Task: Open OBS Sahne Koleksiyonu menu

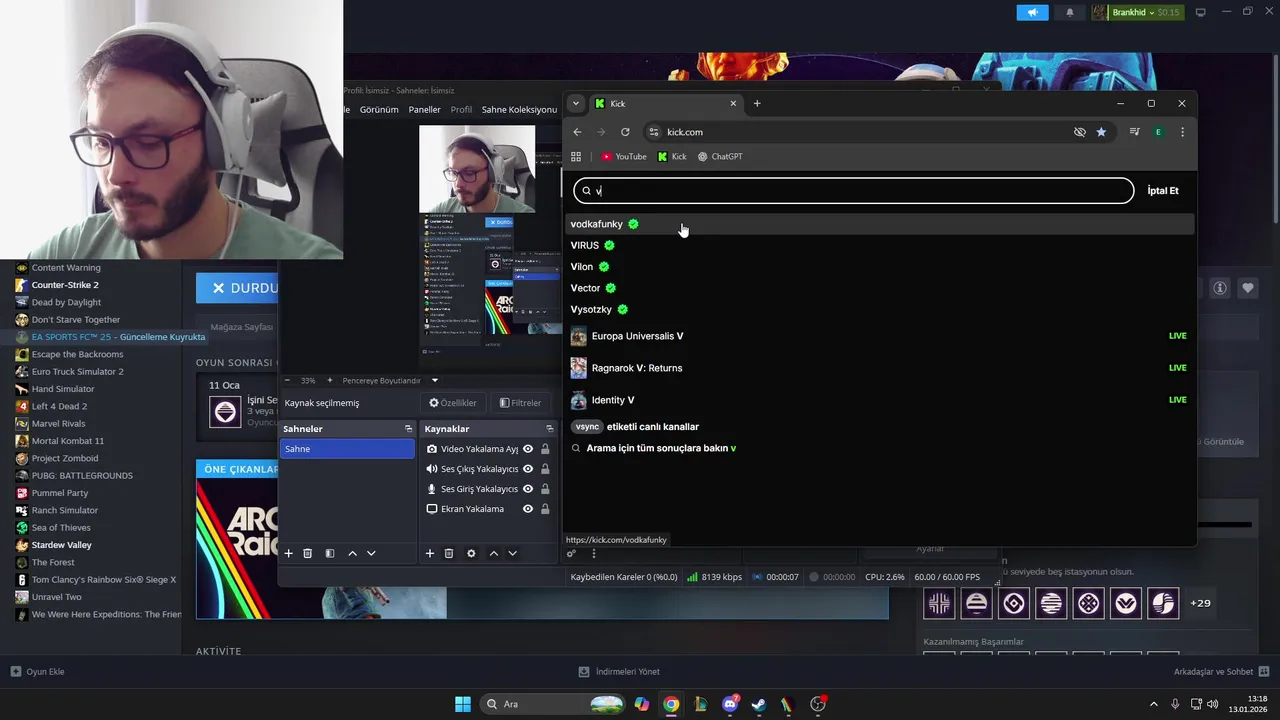Action: pos(519,109)
